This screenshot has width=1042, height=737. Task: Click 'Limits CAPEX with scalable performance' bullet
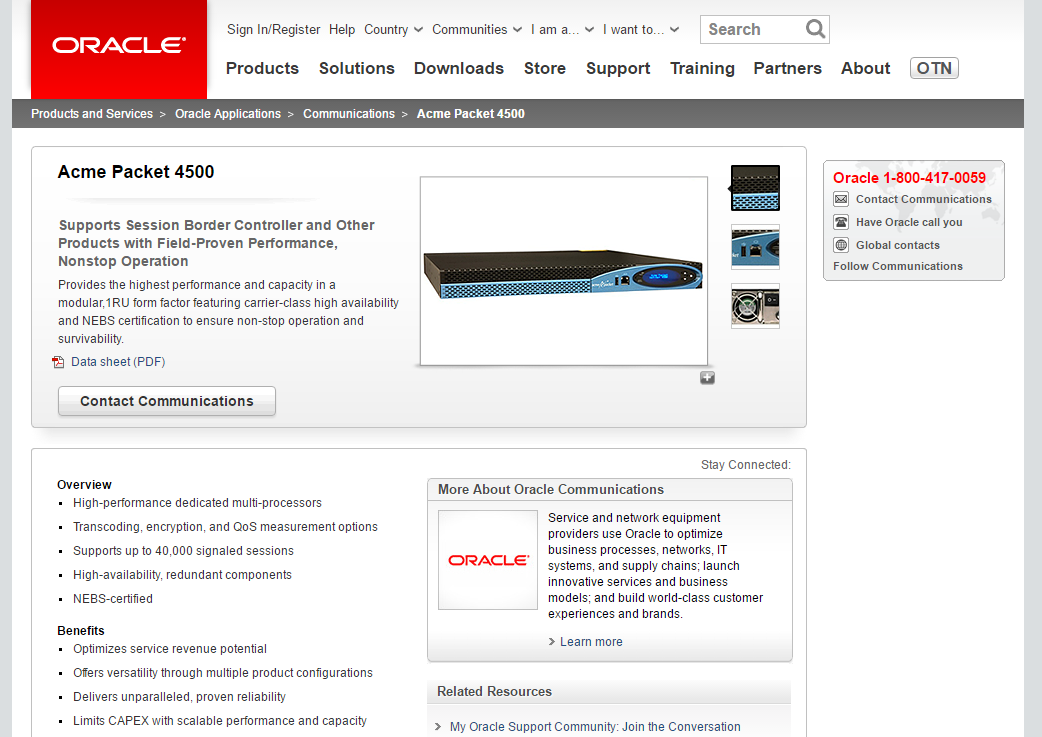coord(220,721)
